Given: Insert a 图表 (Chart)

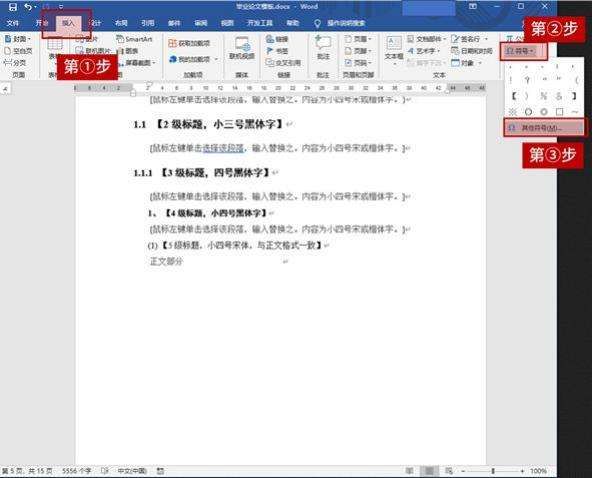Looking at the screenshot, I should point(128,51).
